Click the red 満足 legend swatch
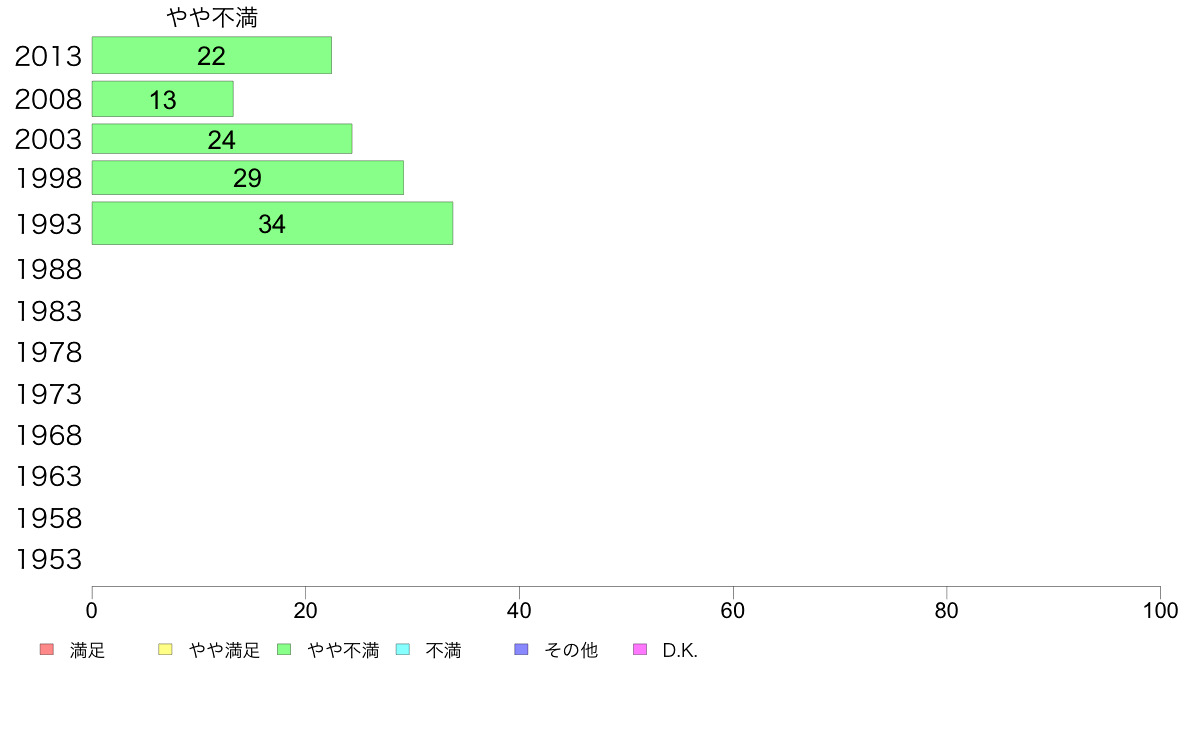 coord(47,650)
